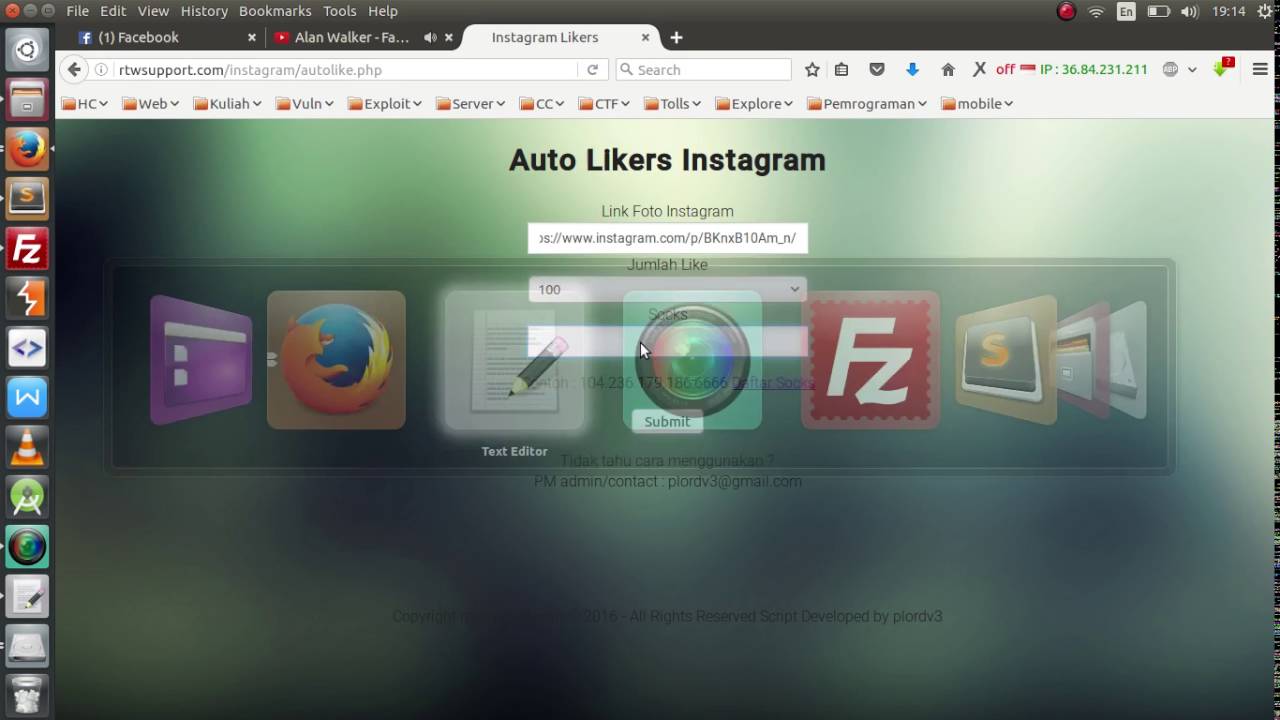Open the Text Editor launcher icon
The height and width of the screenshot is (720, 1280).
(27, 596)
